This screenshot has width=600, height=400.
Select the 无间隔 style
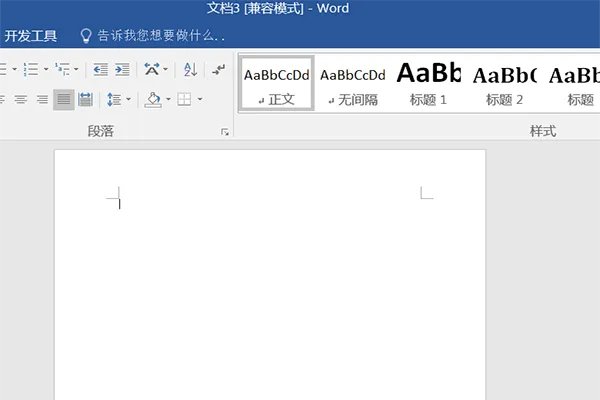click(353, 83)
